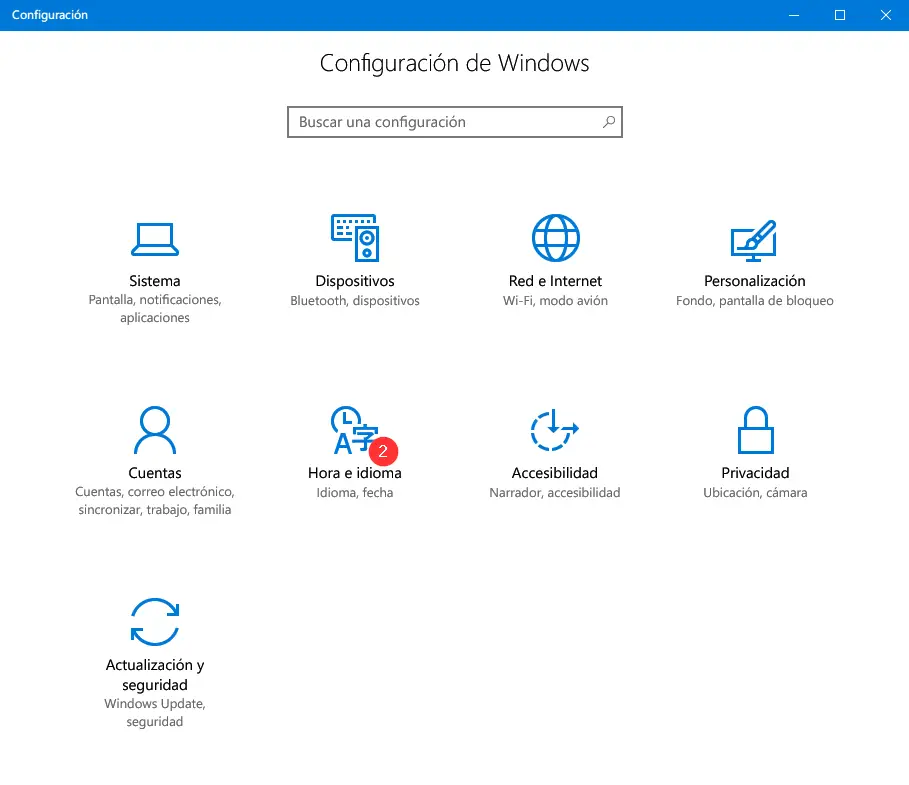
Task: Select the Privacidad title label
Action: pos(755,473)
